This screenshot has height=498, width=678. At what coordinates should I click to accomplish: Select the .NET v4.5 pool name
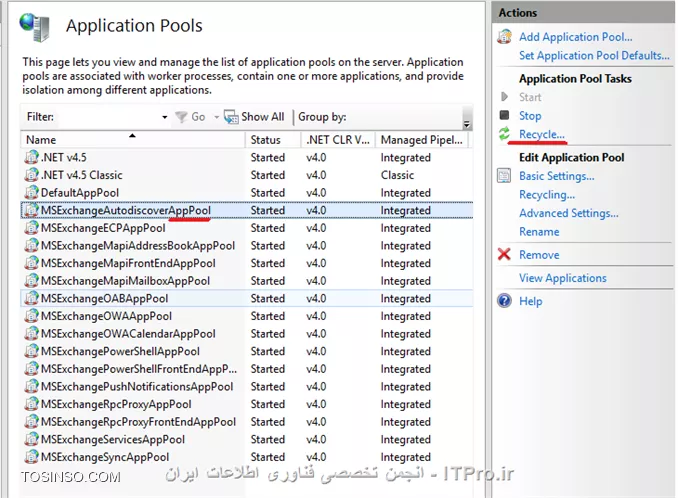[64, 158]
